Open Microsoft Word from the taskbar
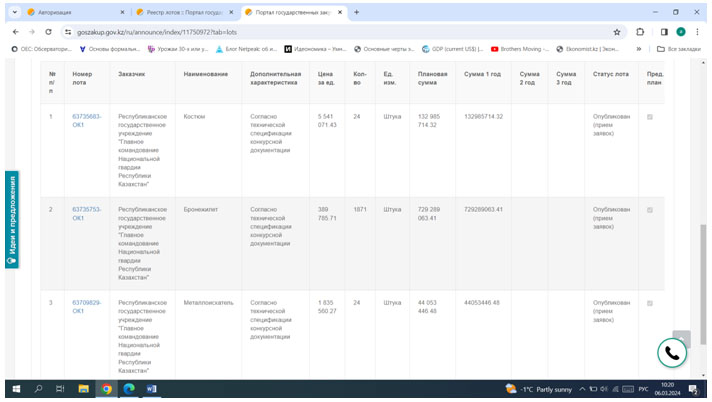Image resolution: width=712 pixels, height=402 pixels. click(x=152, y=388)
